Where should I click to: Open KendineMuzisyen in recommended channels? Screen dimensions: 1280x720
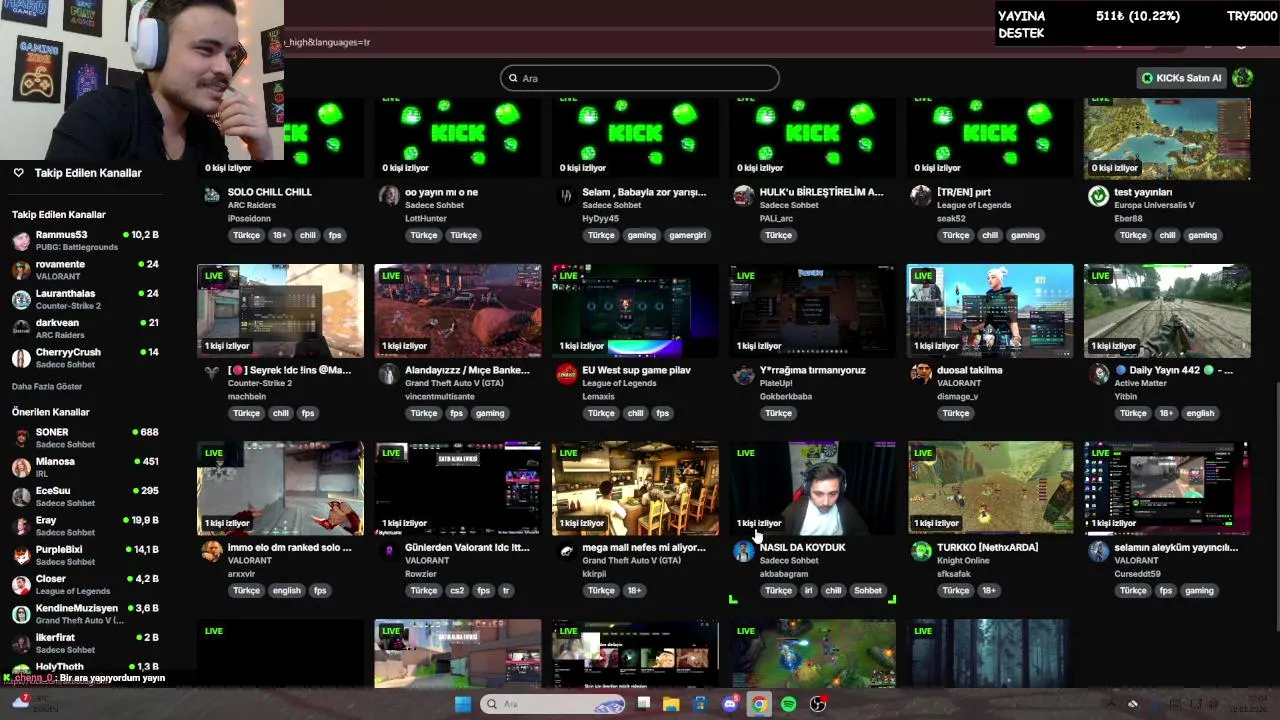77,608
